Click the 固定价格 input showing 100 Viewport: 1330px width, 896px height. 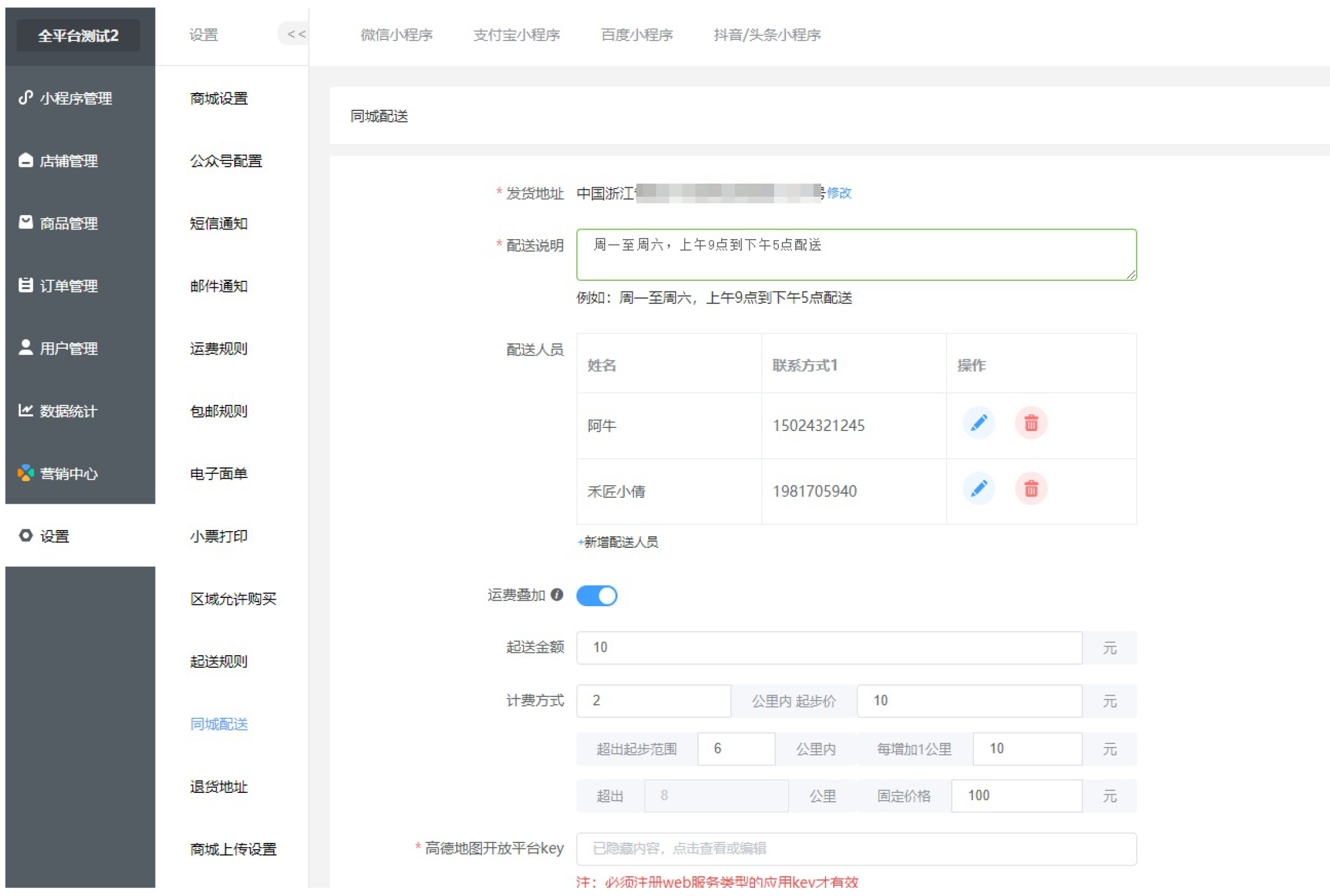pos(1016,796)
